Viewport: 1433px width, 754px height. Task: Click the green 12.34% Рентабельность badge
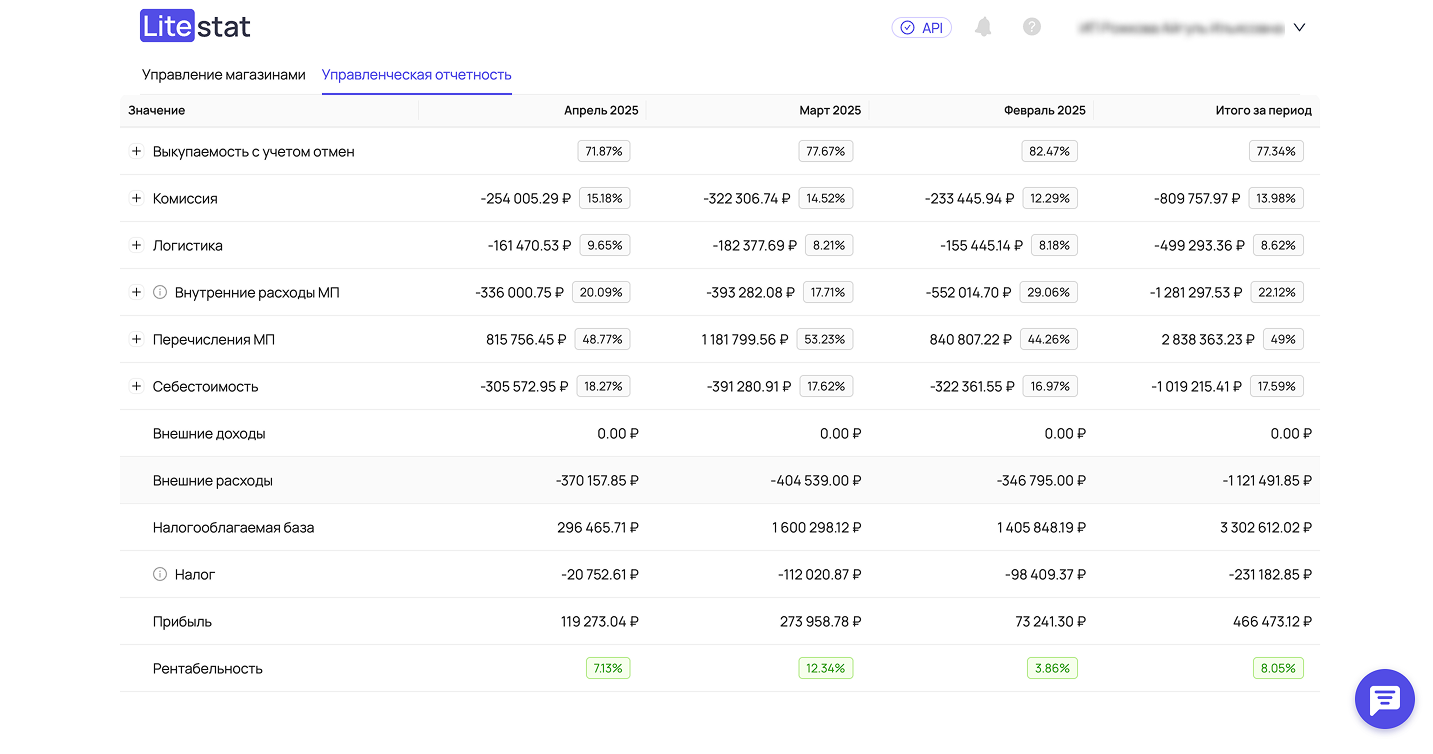pyautogui.click(x=825, y=669)
